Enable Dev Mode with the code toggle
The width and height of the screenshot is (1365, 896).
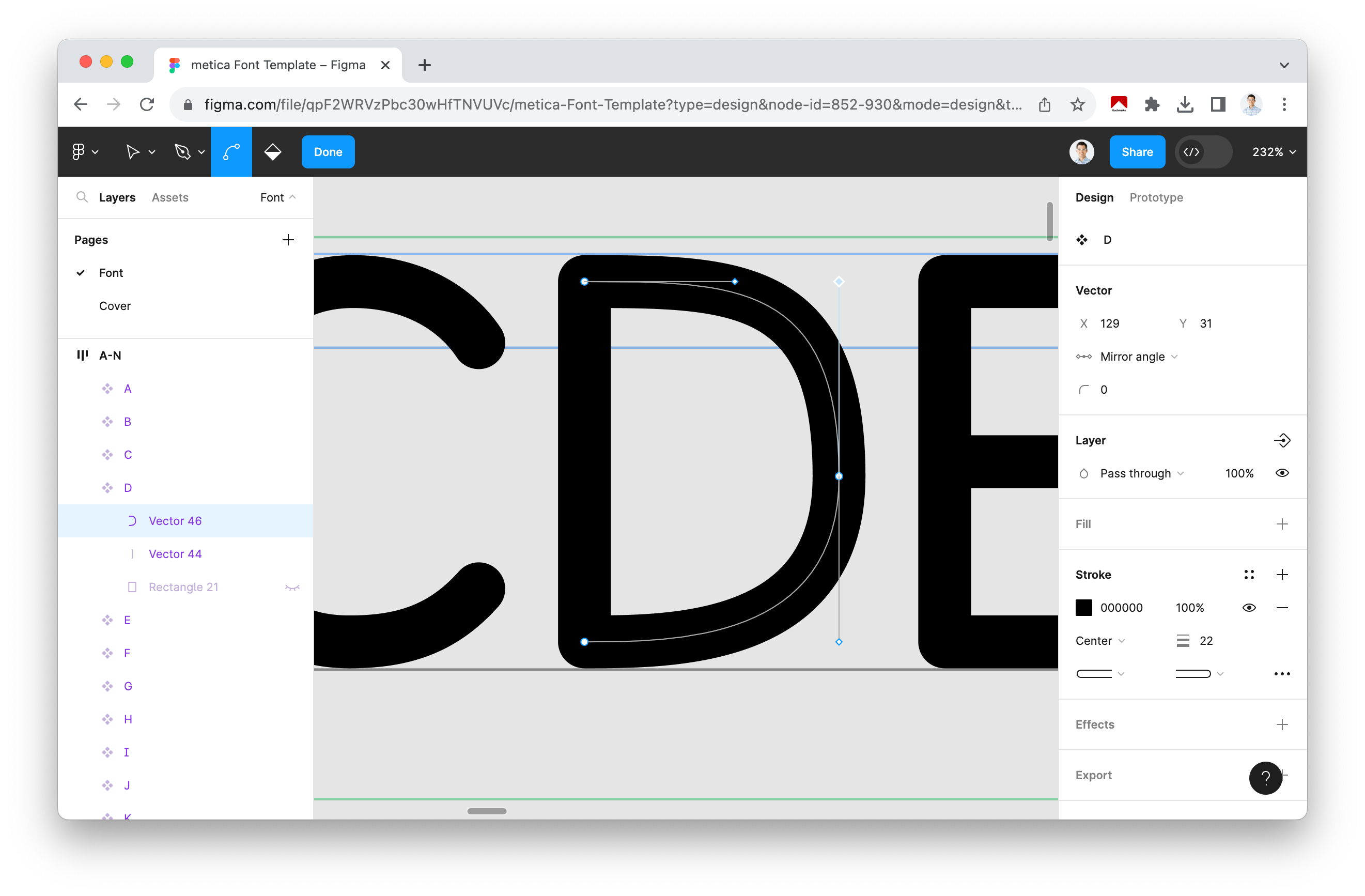click(x=1203, y=151)
